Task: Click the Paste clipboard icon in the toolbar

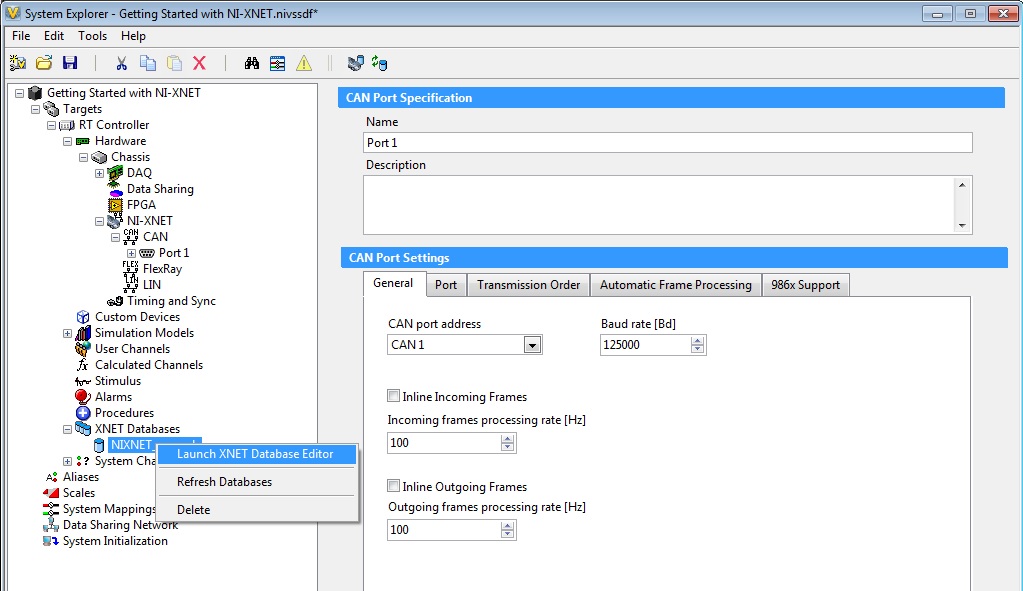Action: [x=174, y=63]
